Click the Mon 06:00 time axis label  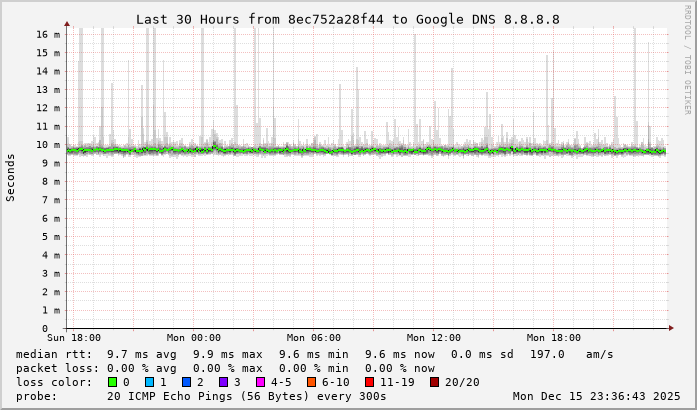pos(314,338)
